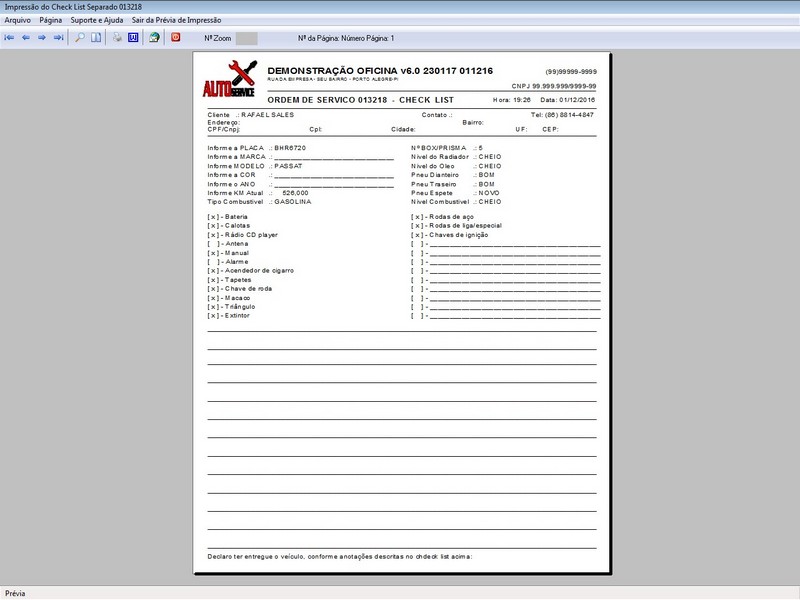Click Pneu Espete NOVO value
Image resolution: width=800 pixels, height=600 pixels.
click(x=489, y=193)
